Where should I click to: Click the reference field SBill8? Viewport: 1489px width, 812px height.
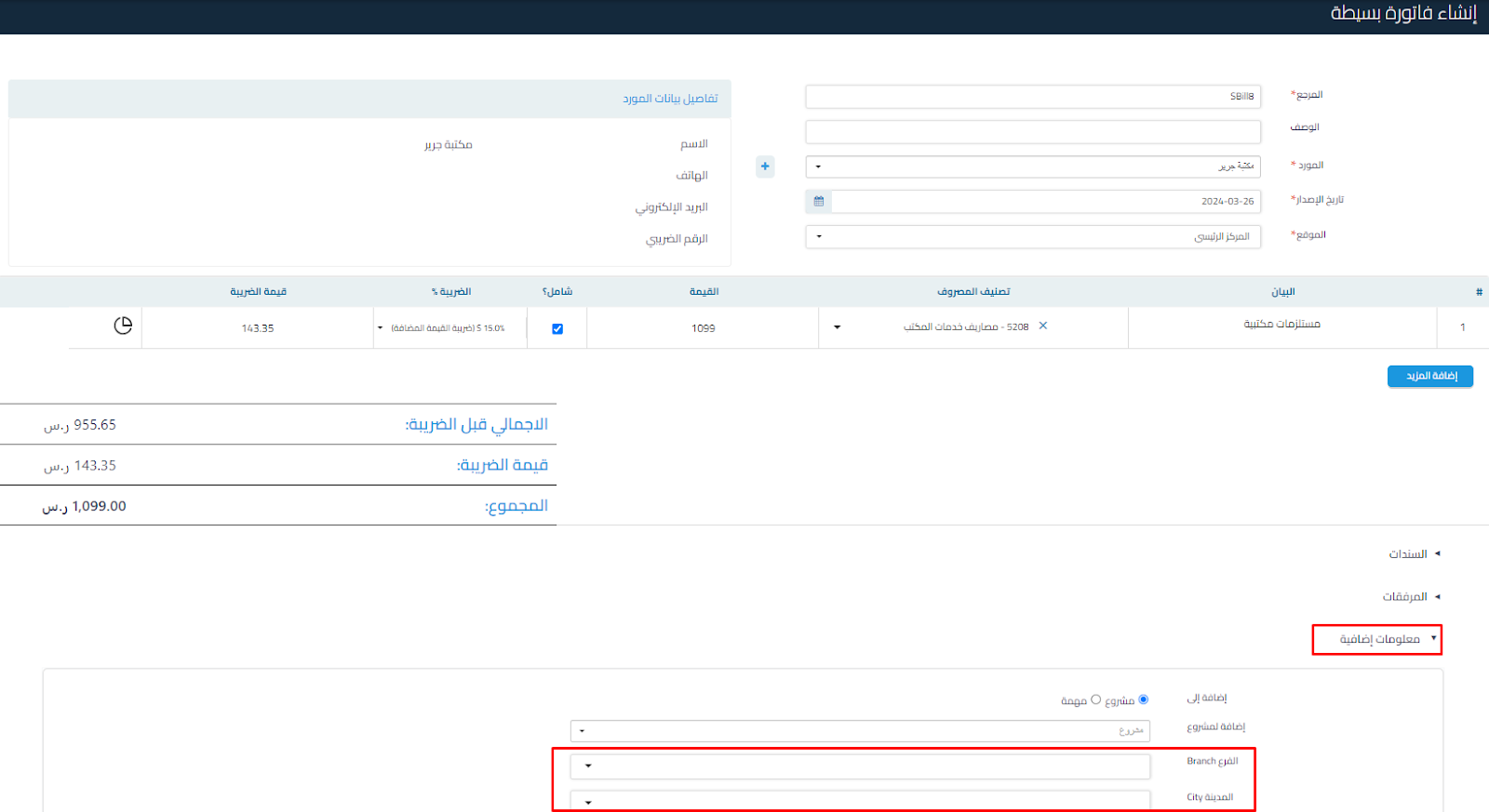(x=1033, y=97)
